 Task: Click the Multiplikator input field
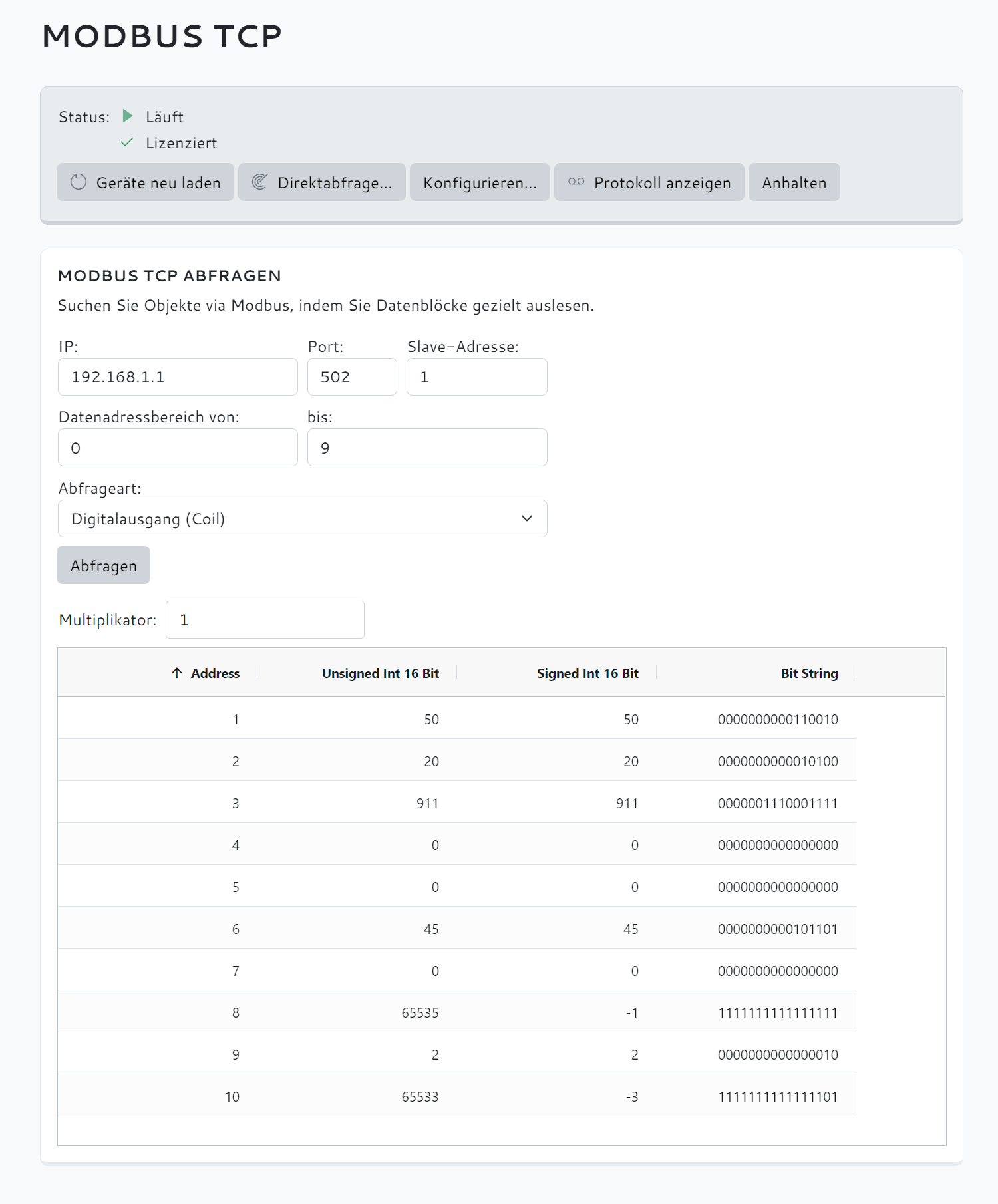265,620
